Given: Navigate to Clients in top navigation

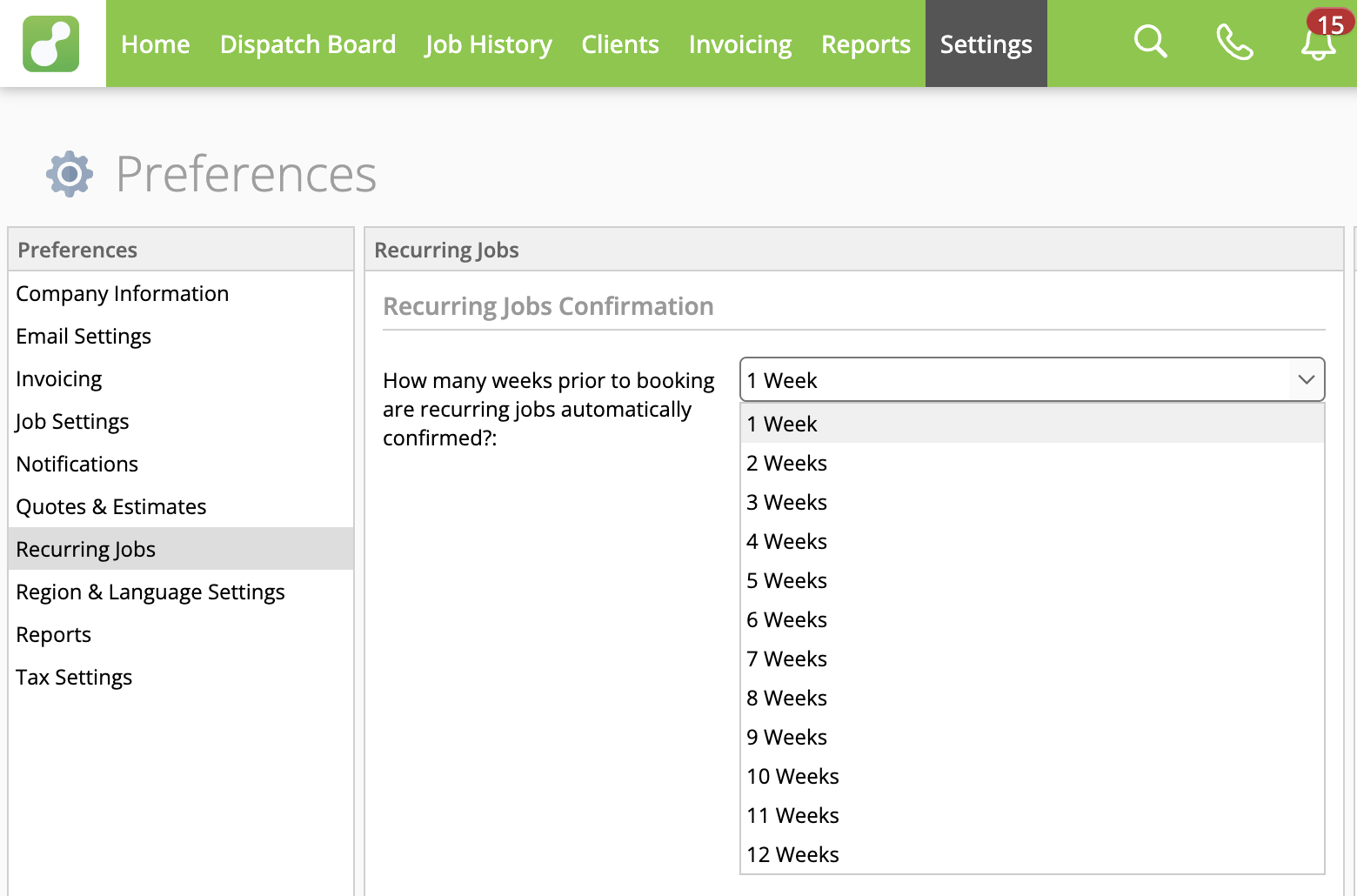Looking at the screenshot, I should pyautogui.click(x=619, y=44).
